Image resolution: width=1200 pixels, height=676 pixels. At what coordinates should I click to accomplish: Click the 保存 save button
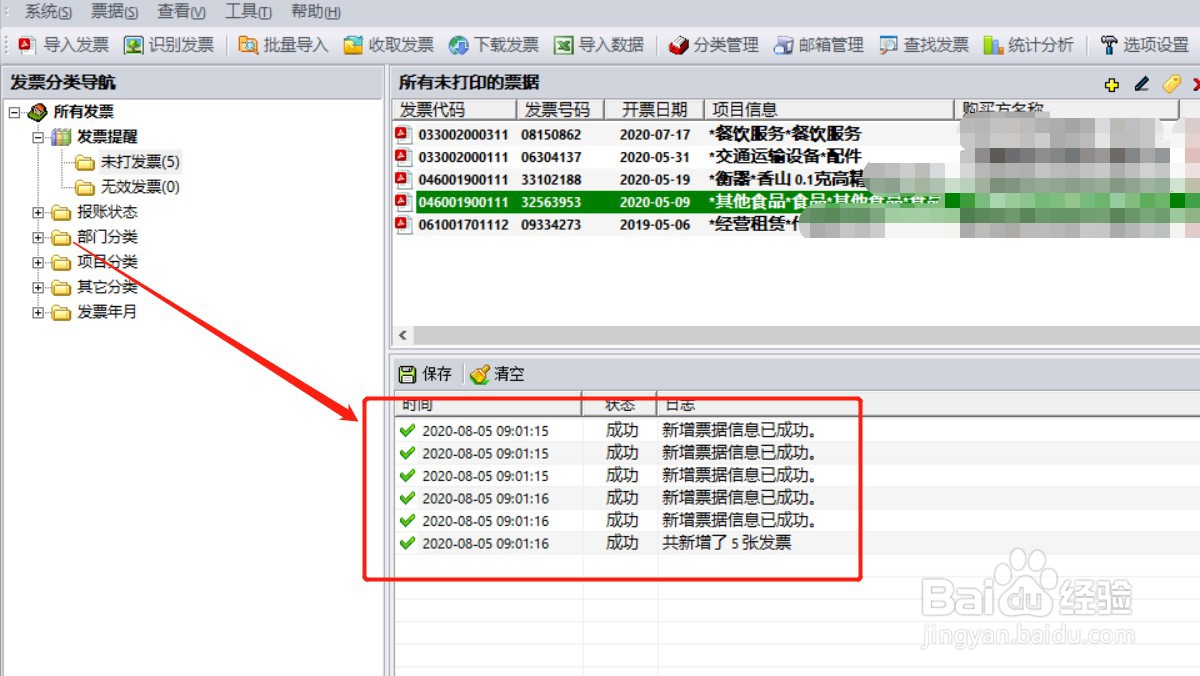(x=425, y=373)
